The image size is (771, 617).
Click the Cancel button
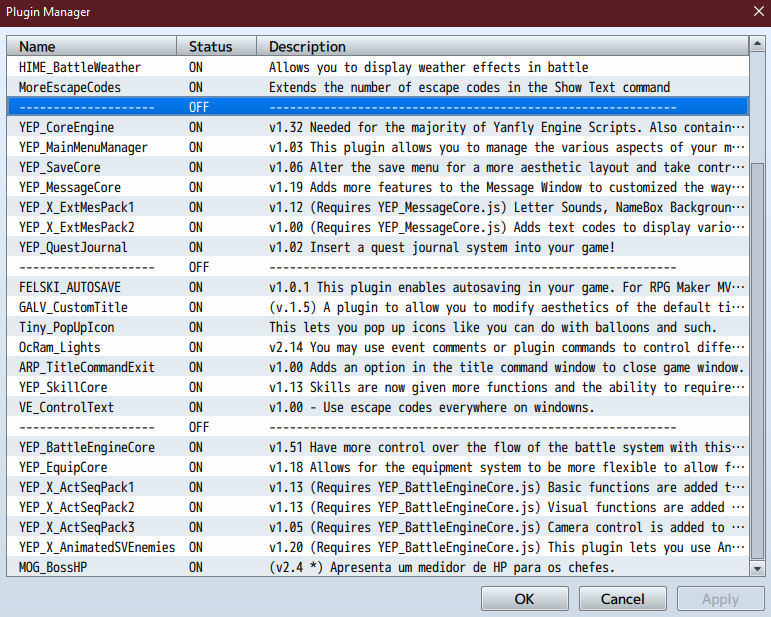coord(623,598)
